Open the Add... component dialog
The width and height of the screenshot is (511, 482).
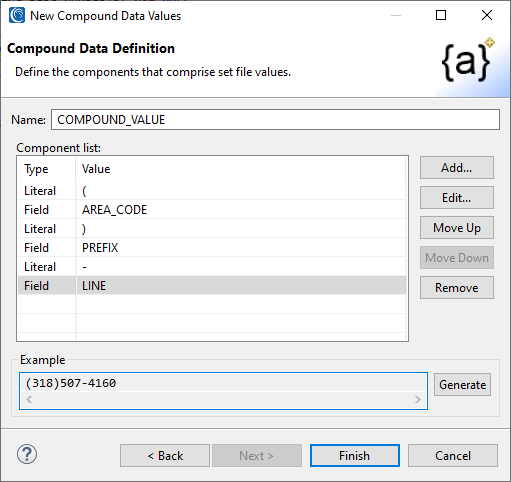457,168
